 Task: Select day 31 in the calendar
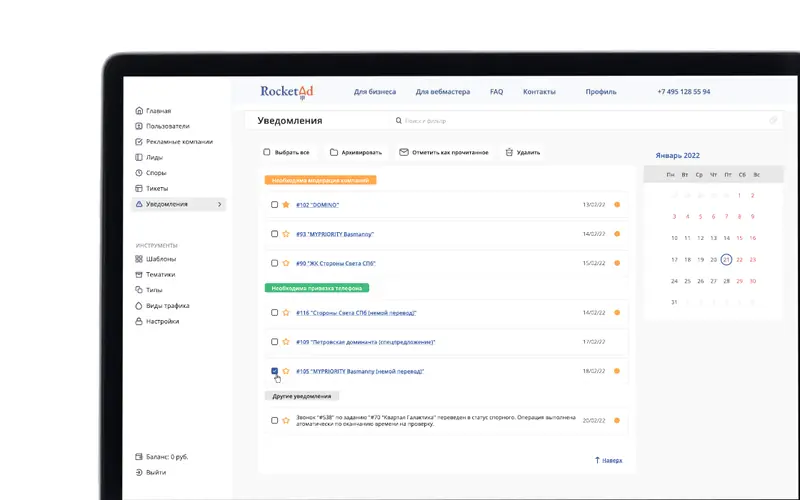674,302
